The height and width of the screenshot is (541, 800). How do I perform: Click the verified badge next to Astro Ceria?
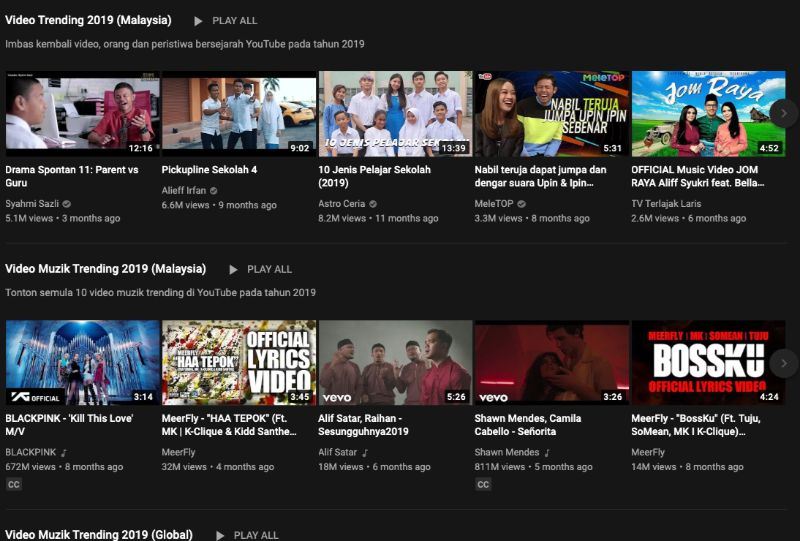373,204
